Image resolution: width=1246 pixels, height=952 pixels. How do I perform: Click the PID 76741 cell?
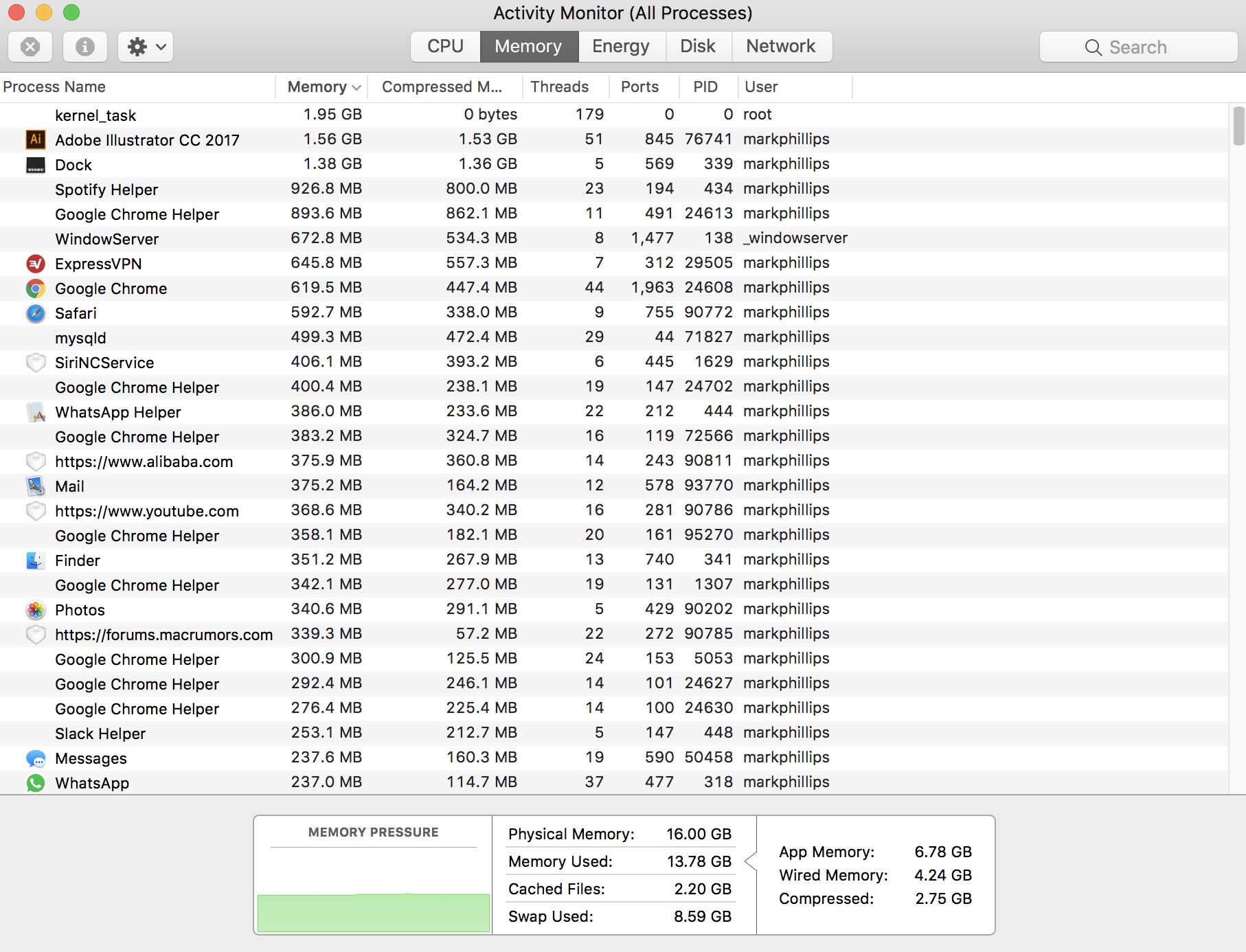(709, 139)
